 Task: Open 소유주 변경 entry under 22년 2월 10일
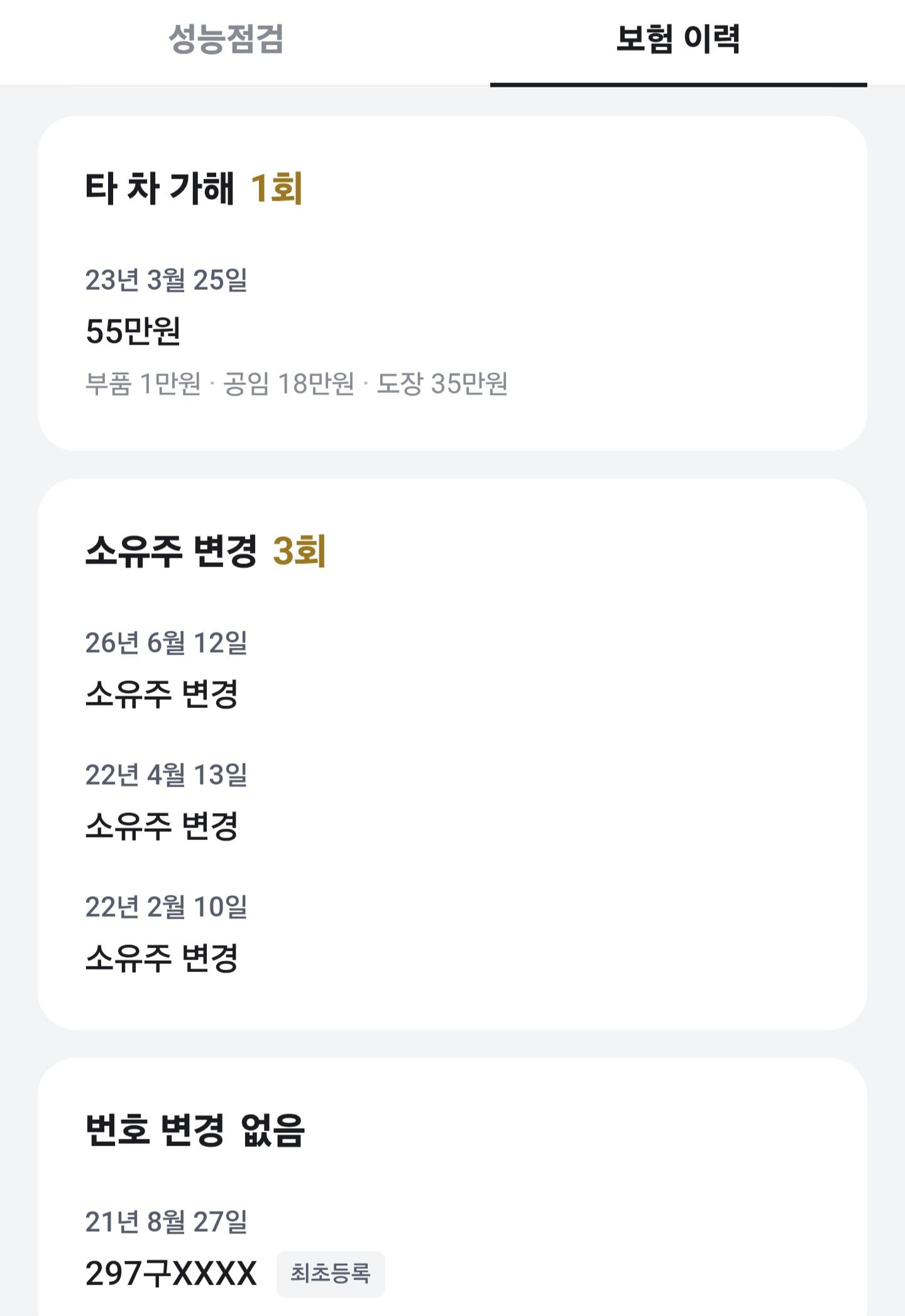[162, 958]
